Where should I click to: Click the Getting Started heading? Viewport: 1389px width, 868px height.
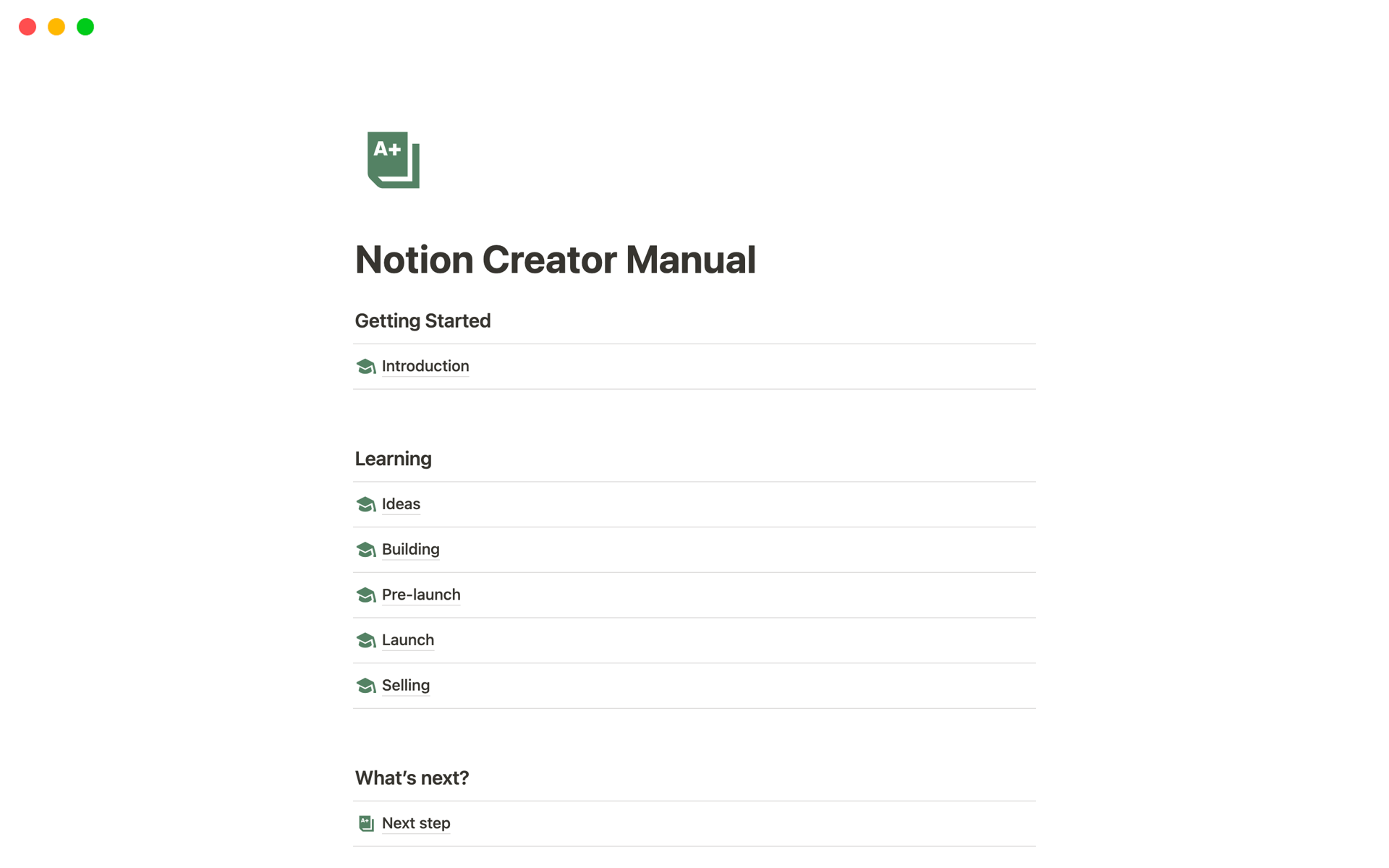point(422,321)
